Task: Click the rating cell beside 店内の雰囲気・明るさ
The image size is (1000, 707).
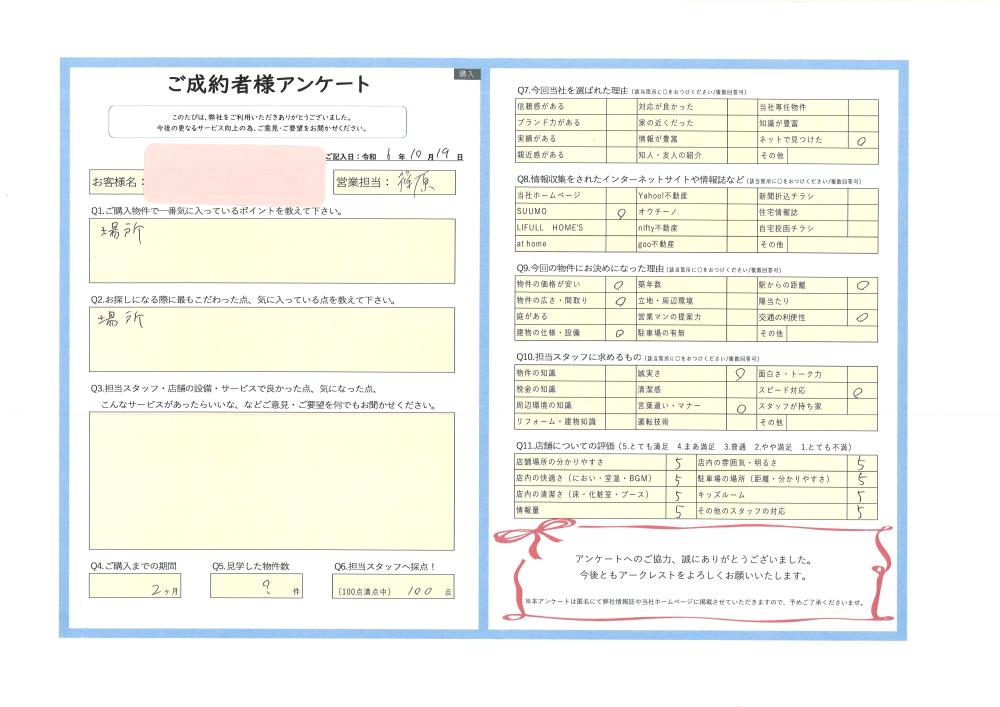Action: coord(862,463)
